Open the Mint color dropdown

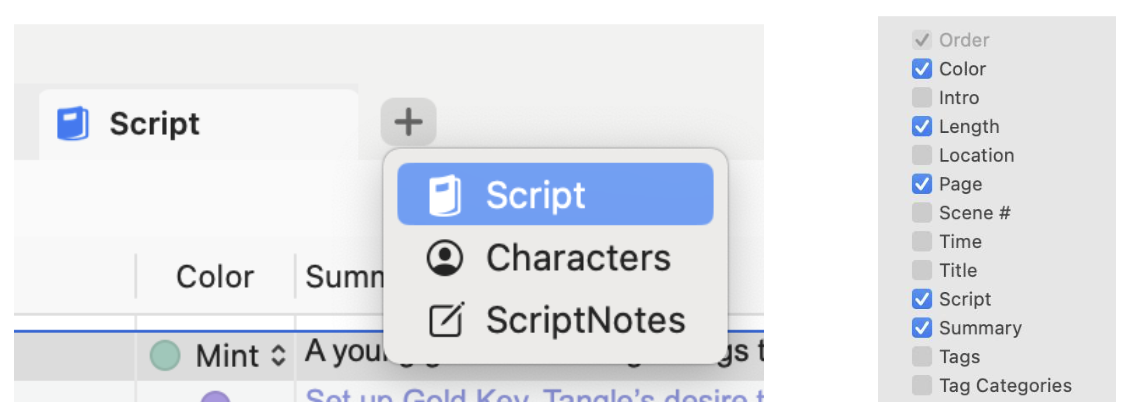point(279,355)
